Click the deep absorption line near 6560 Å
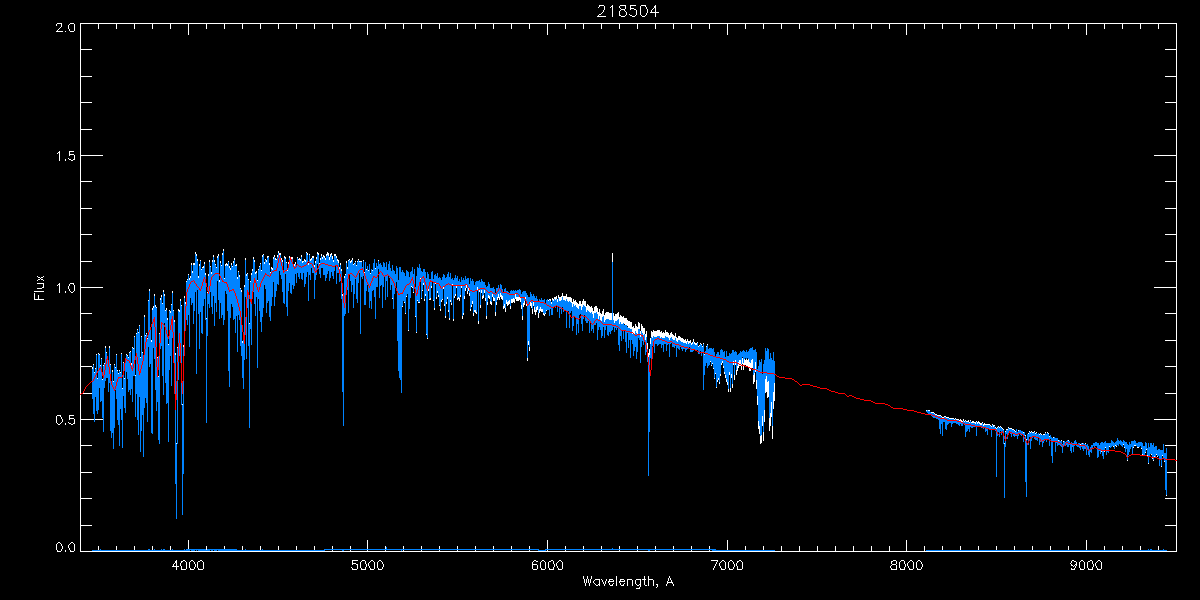 point(648,410)
